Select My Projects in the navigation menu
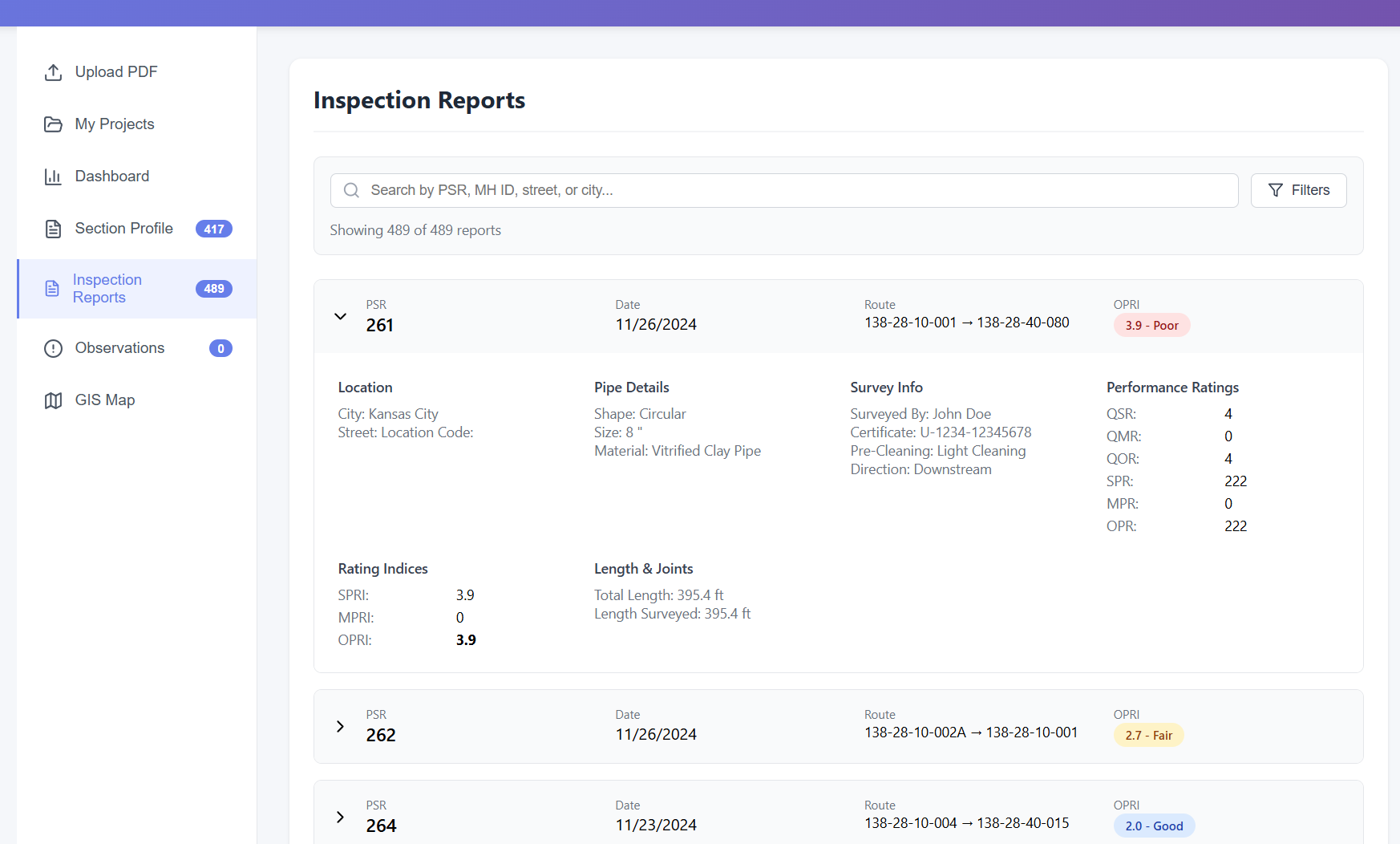Screen dimensions: 1400x844 click(x=115, y=124)
